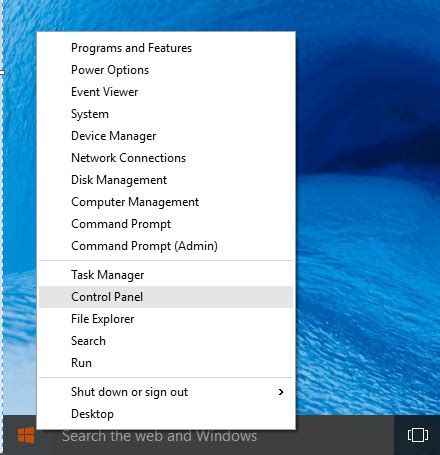Expand Shut down or sign out submenu
Screen dimensions: 440x455
(x=166, y=392)
